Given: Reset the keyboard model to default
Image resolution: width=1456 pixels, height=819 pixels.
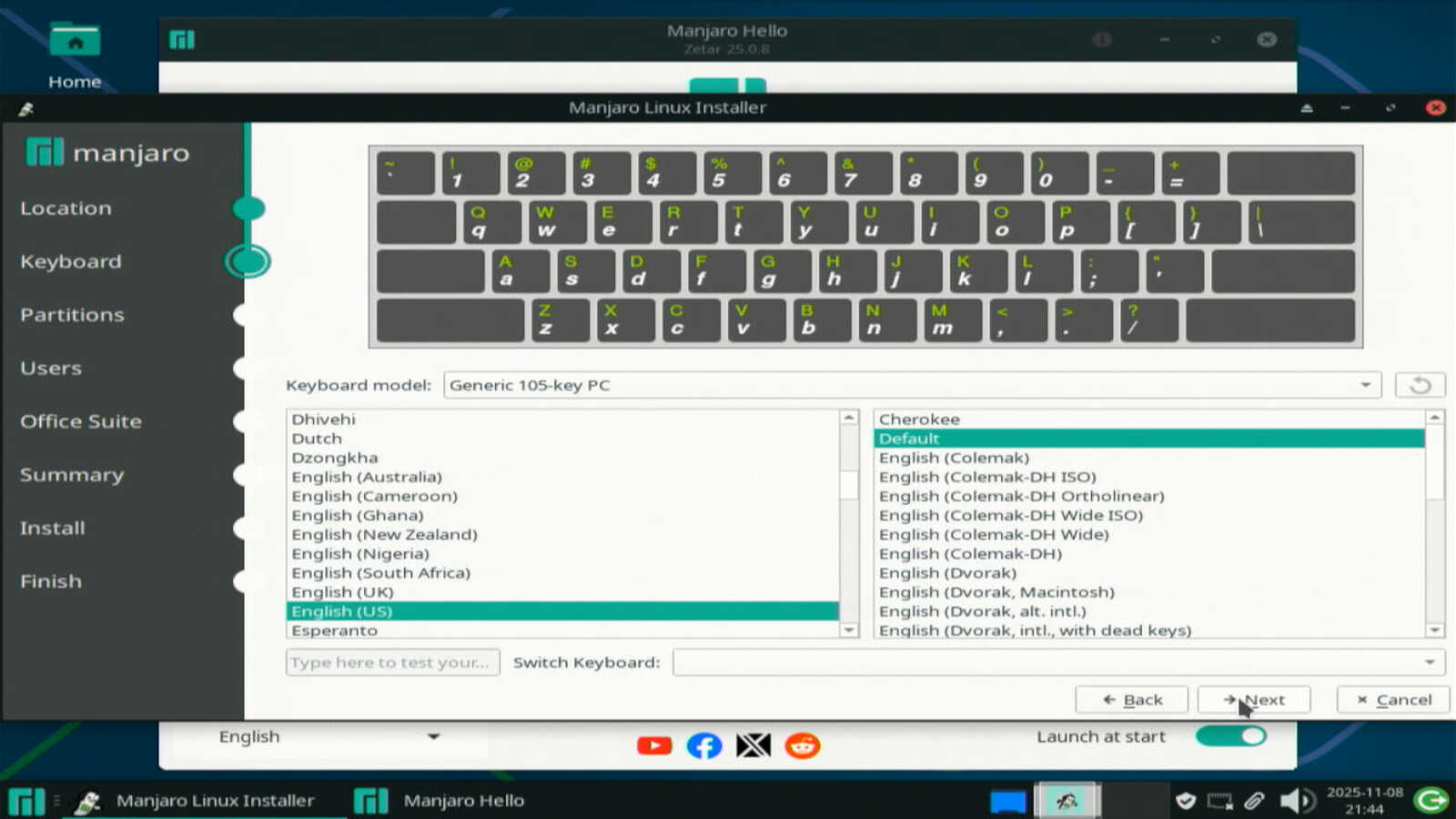Looking at the screenshot, I should pos(1420,385).
